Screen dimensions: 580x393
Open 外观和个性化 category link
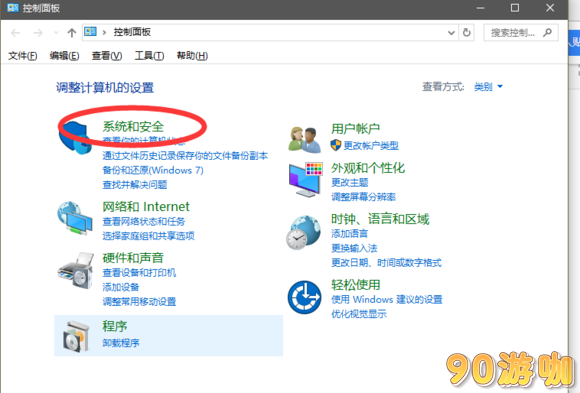368,168
